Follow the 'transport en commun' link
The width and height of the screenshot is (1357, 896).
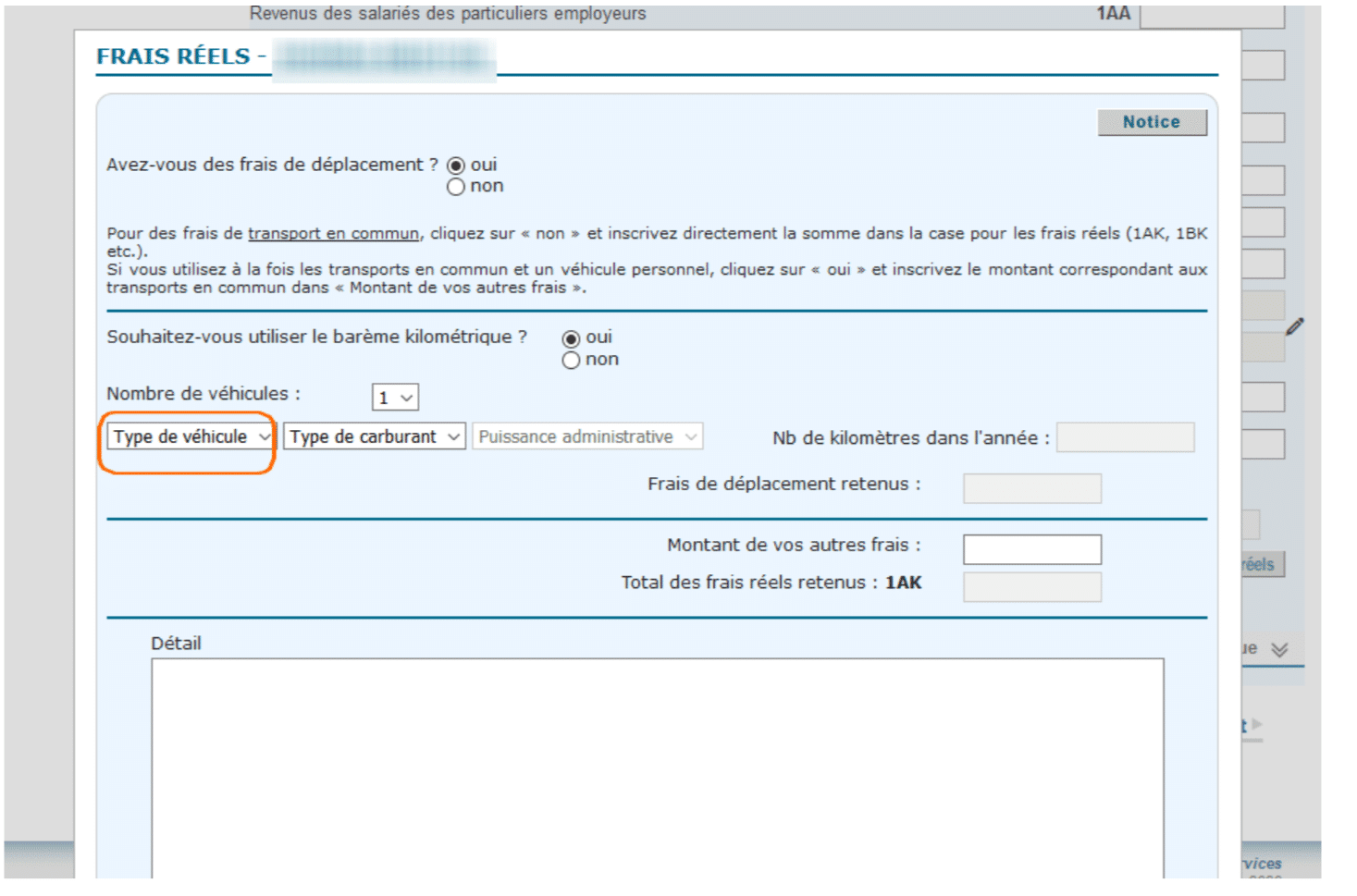(x=334, y=234)
